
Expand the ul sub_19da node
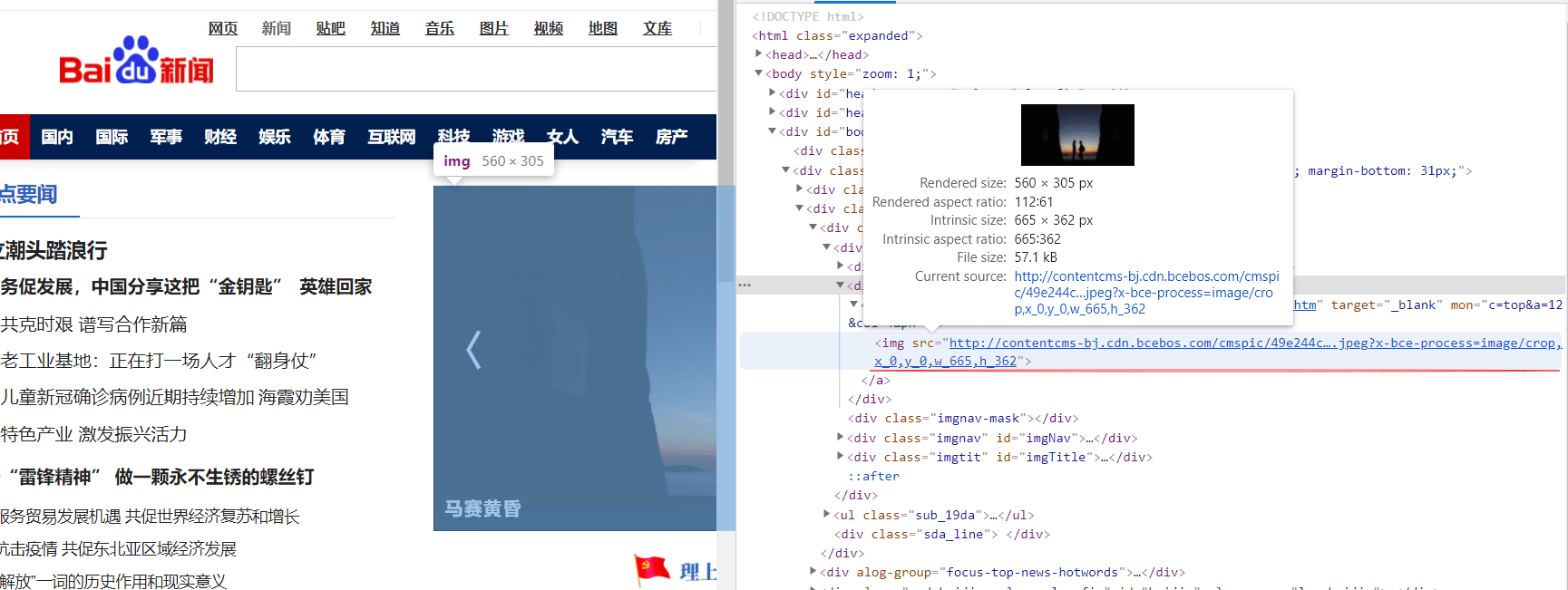pyautogui.click(x=826, y=515)
